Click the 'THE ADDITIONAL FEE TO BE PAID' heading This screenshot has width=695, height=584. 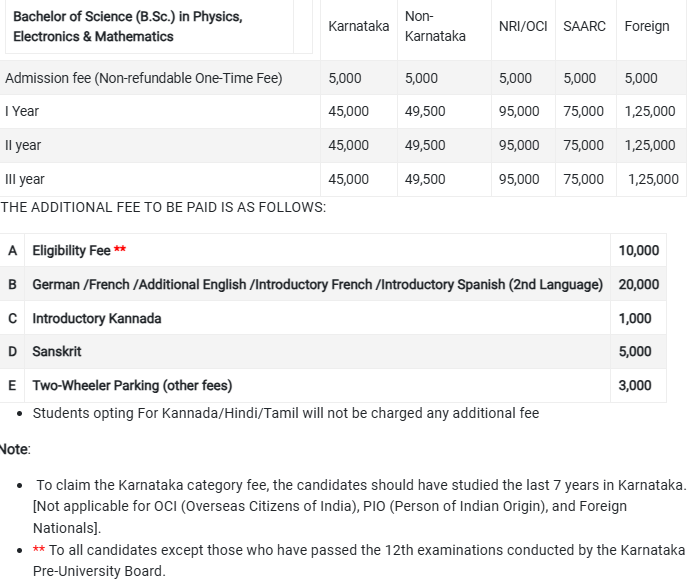coord(163,207)
